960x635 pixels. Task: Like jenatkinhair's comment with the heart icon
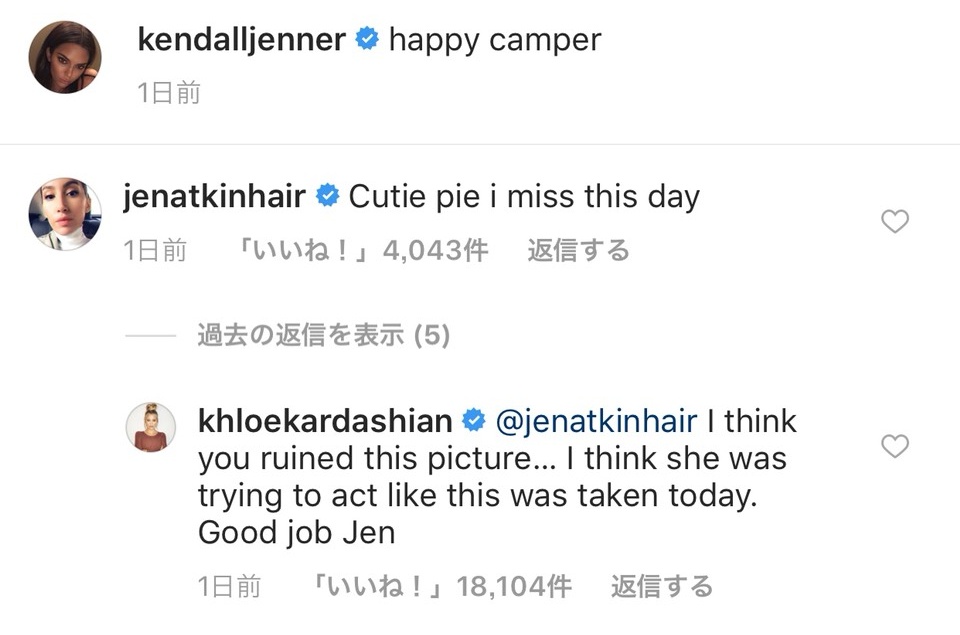[x=894, y=221]
